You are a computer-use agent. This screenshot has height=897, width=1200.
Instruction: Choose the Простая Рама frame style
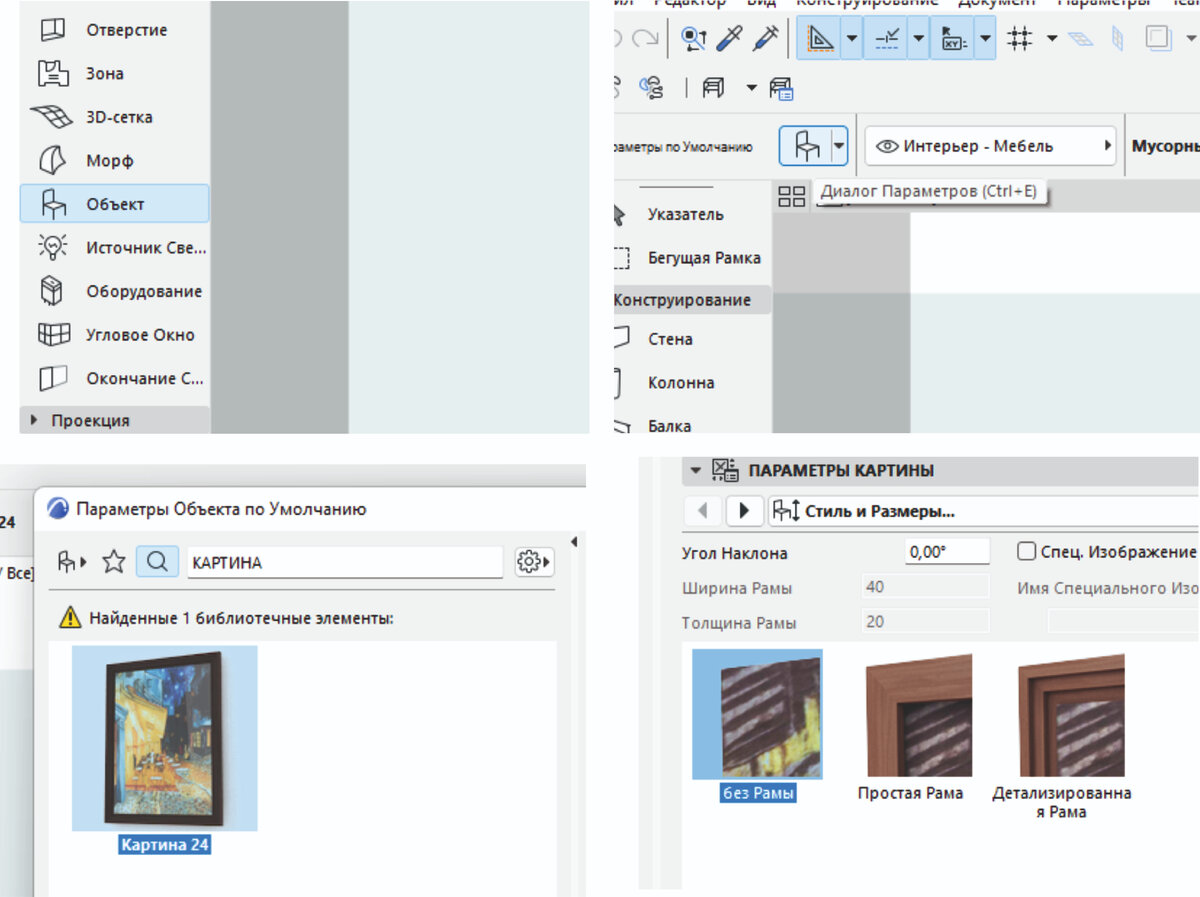[x=911, y=727]
